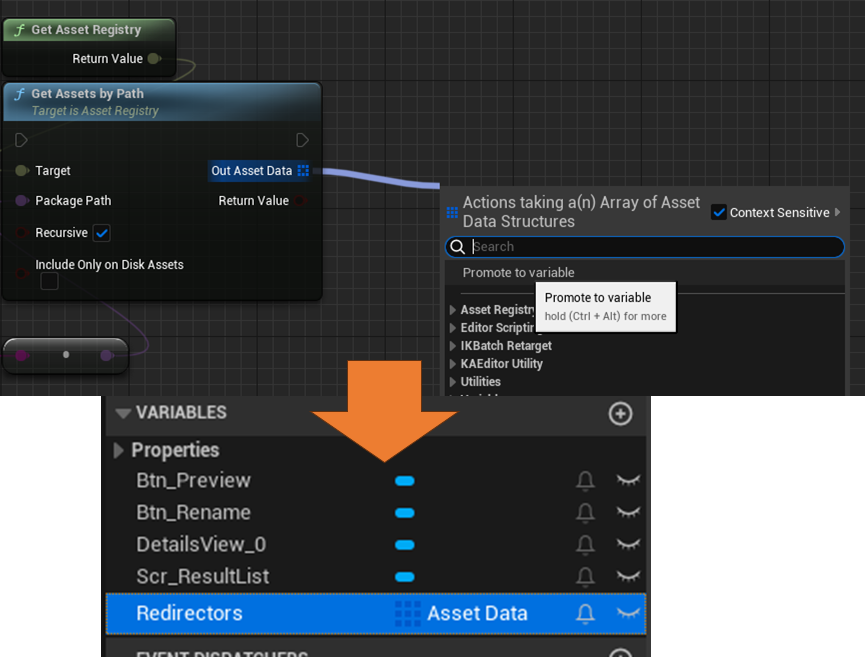The image size is (865, 657).
Task: Click the Target input pin
Action: pos(22,170)
